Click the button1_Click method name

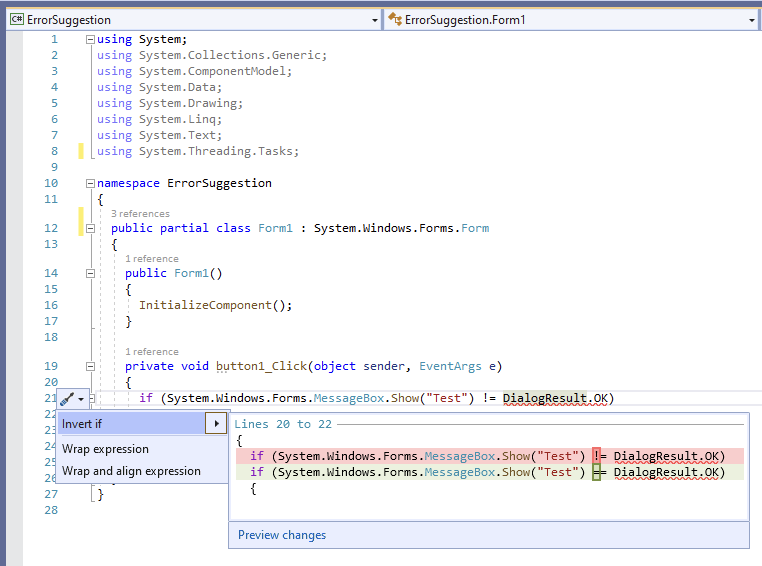click(x=261, y=366)
